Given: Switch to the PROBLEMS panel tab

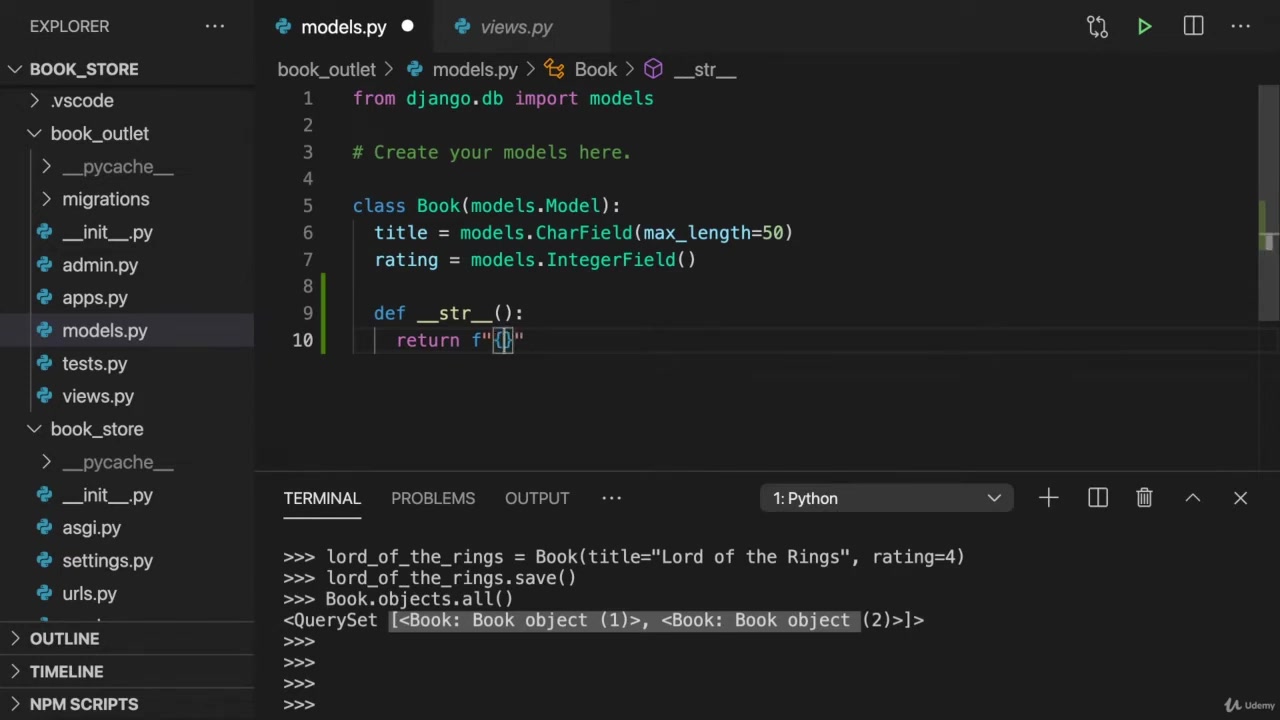Looking at the screenshot, I should [x=432, y=498].
